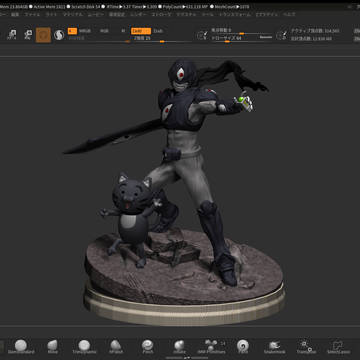
Task: Select the DamStandard brush
Action: [21, 347]
